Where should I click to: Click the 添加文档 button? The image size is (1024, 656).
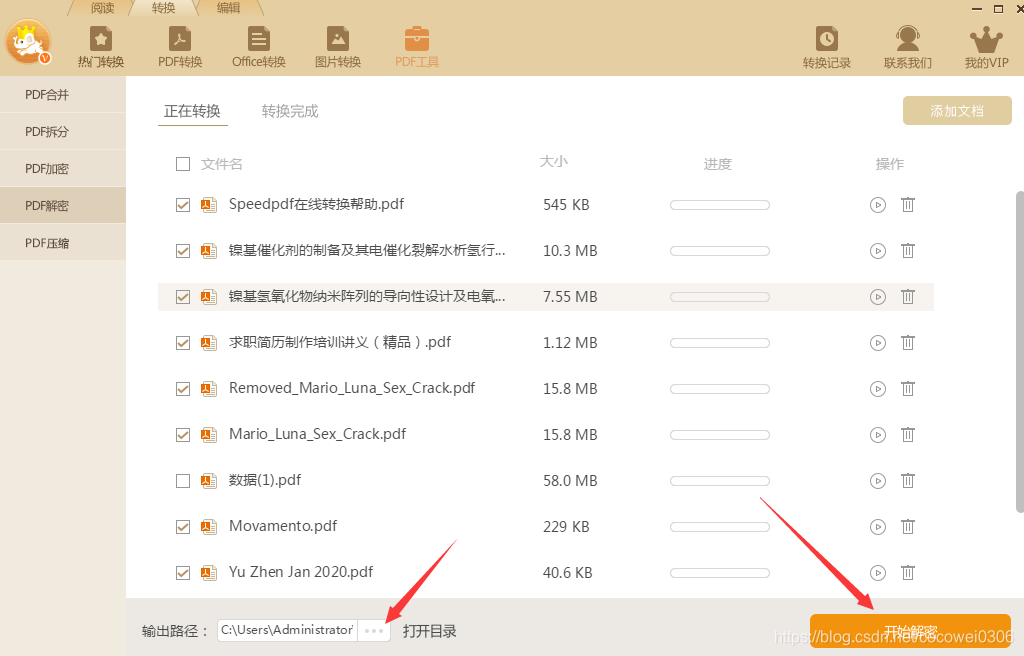pos(957,111)
